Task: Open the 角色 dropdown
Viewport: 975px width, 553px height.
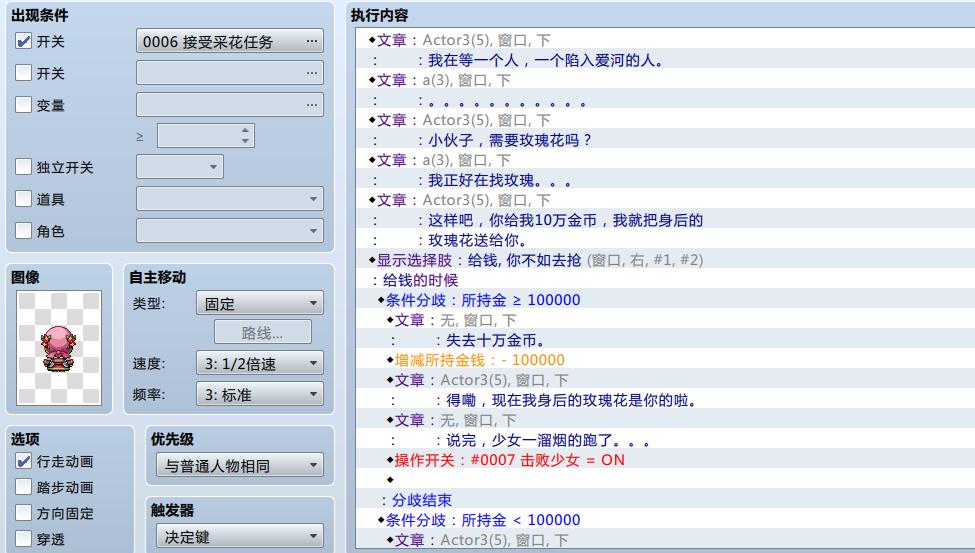Action: tap(229, 231)
